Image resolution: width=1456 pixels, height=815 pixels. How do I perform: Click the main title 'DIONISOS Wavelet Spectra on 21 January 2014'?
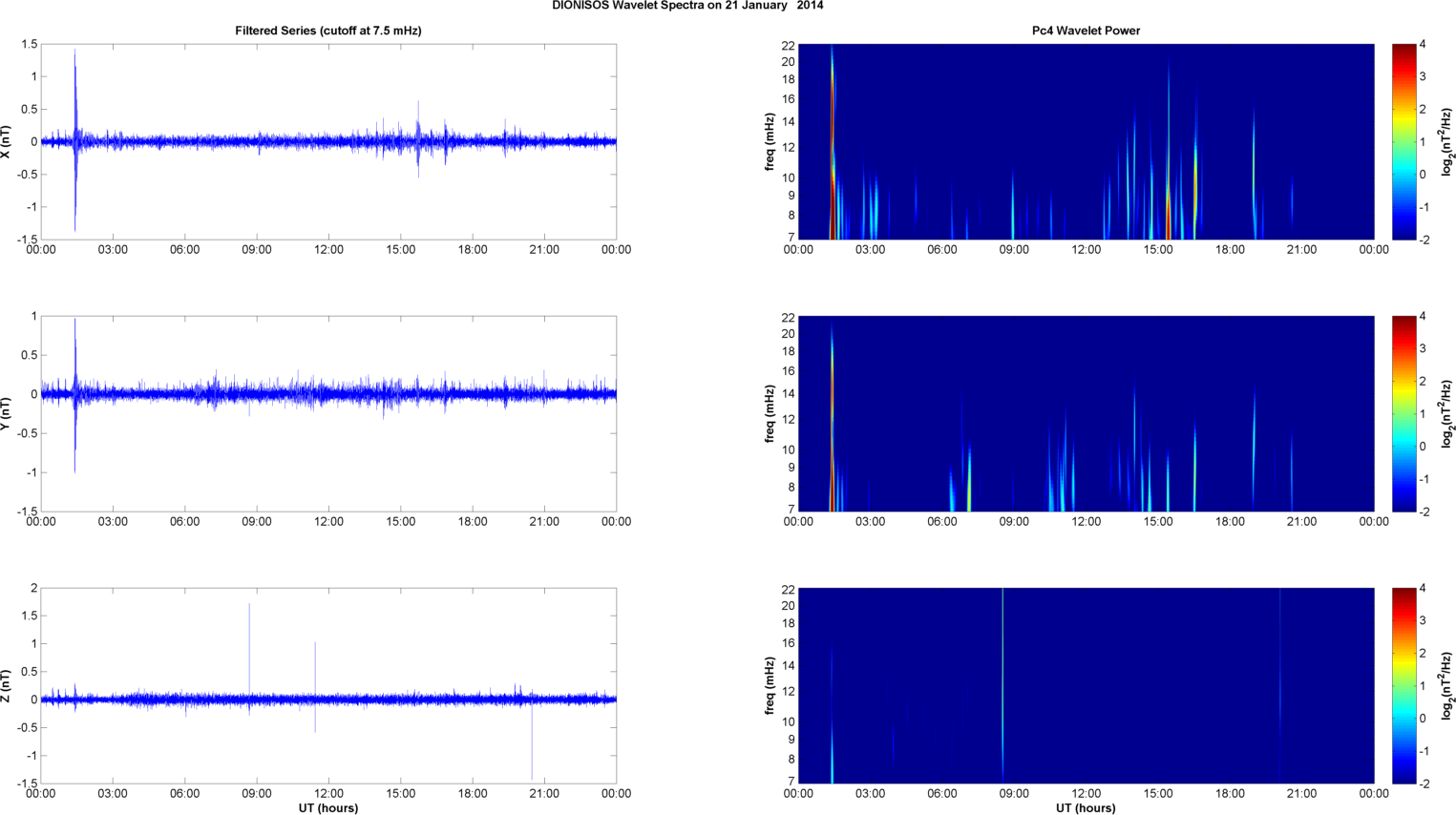click(687, 6)
